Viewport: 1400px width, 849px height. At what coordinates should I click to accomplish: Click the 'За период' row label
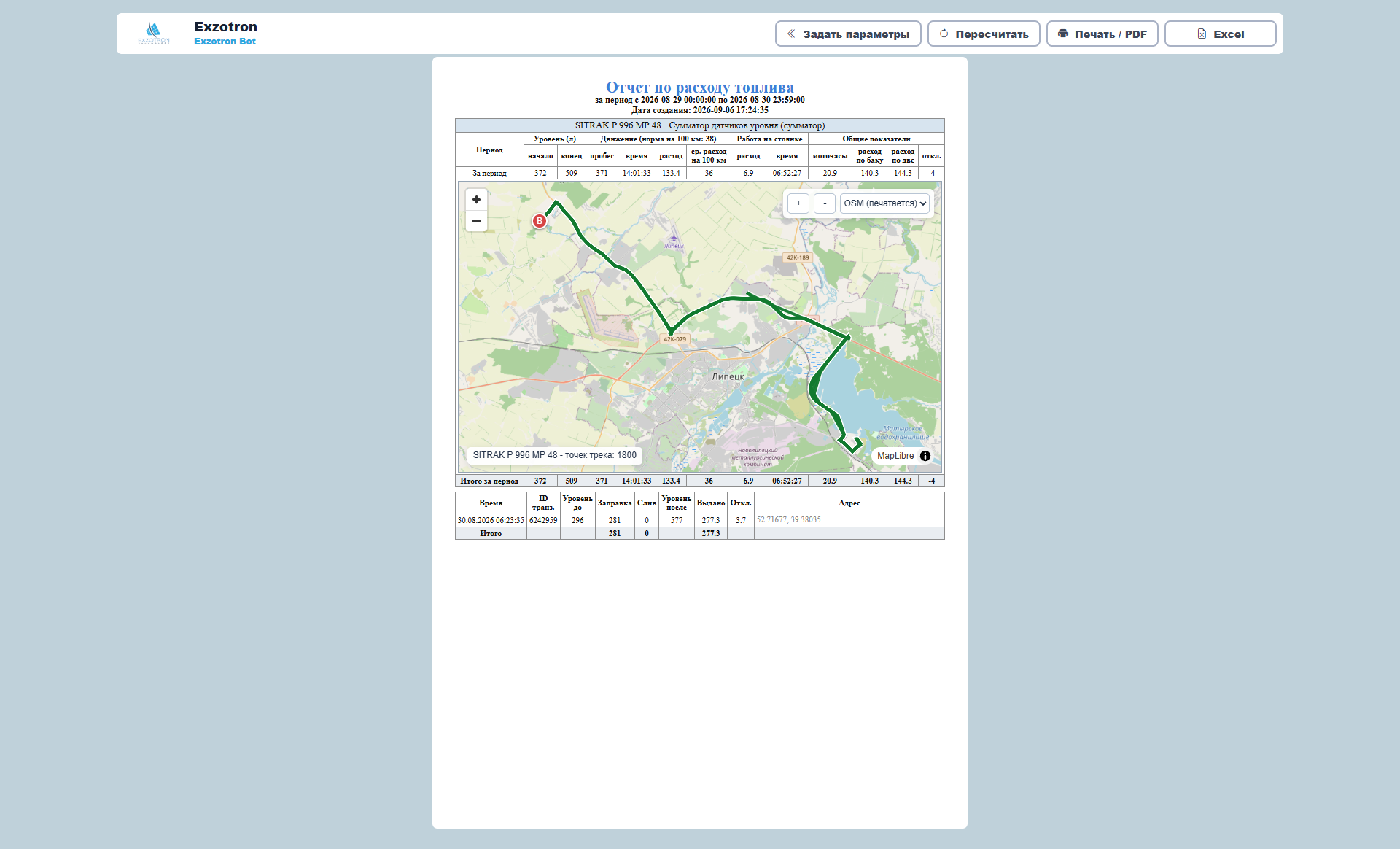coord(489,174)
